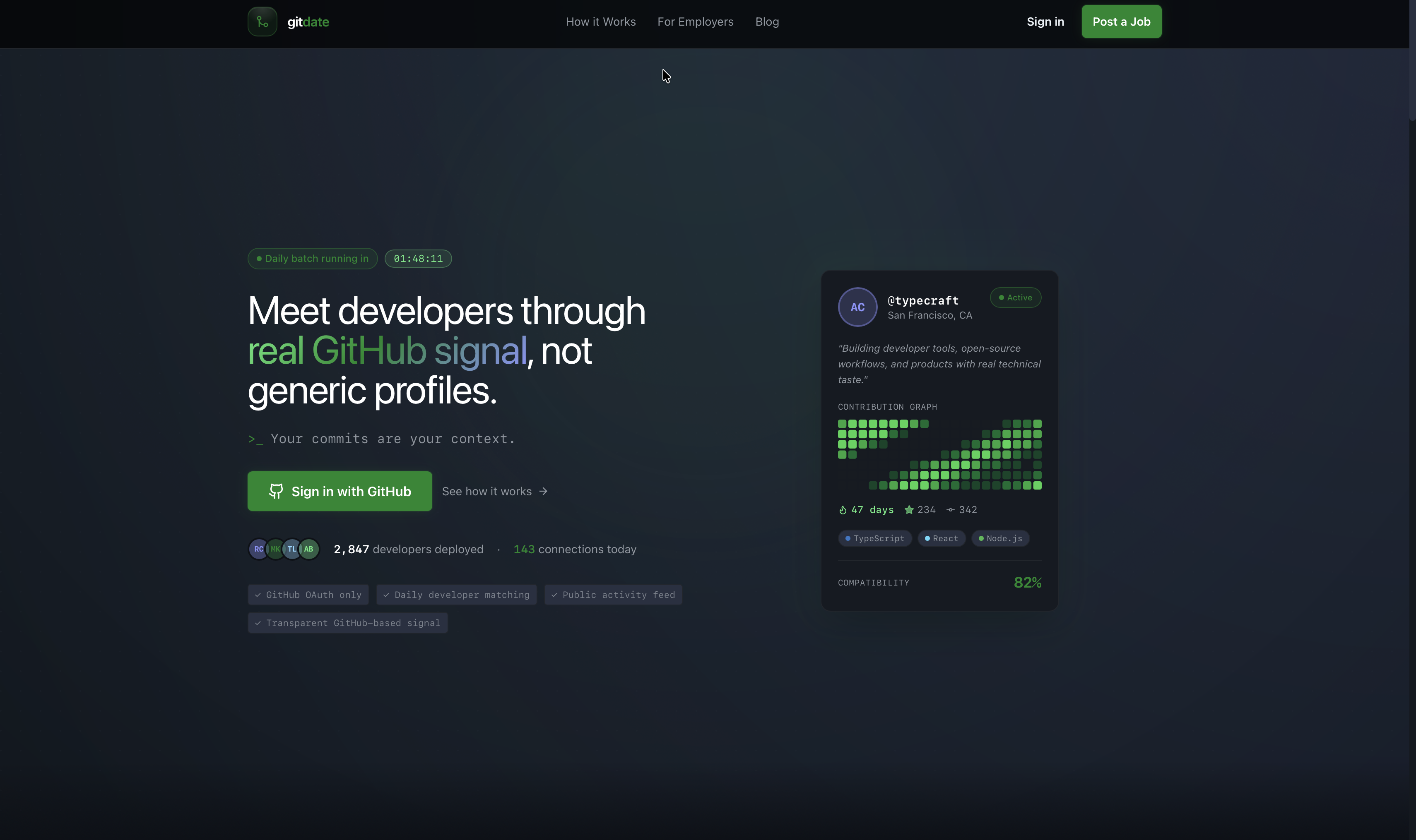Click checkmark icon in Public activity feed

(x=554, y=595)
